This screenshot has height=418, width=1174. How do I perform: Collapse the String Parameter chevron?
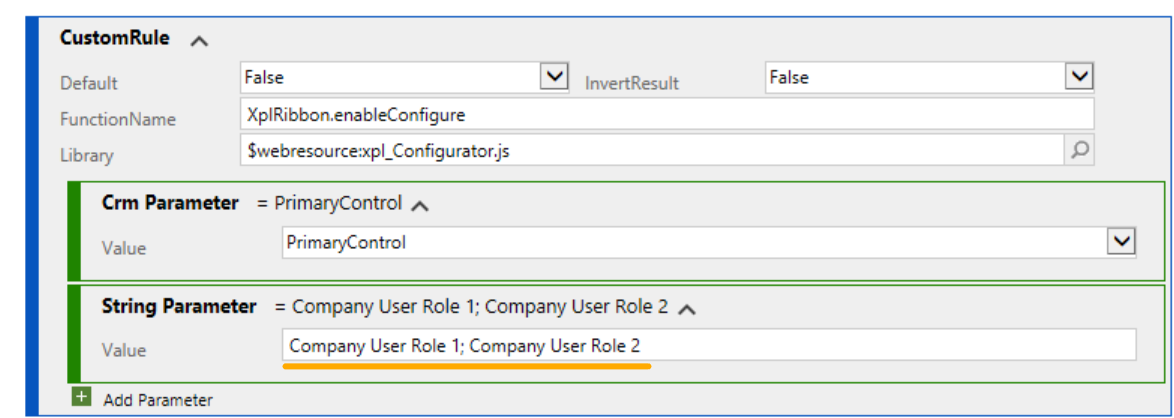pos(687,309)
